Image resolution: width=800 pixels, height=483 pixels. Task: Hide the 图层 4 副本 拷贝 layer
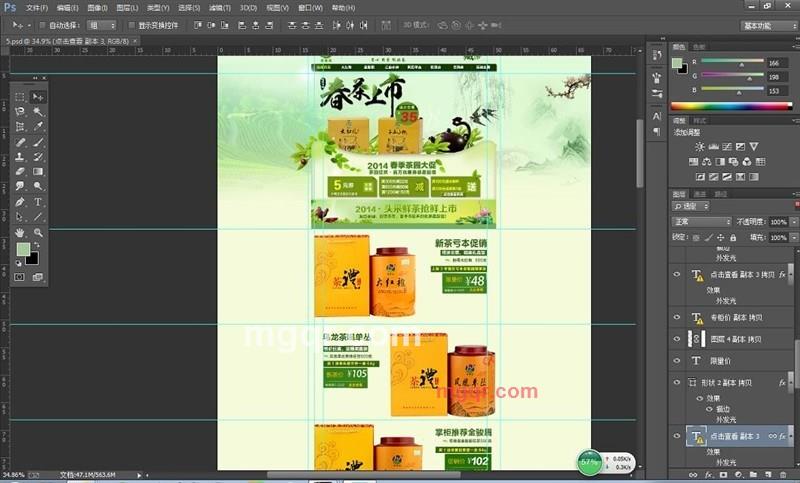[x=677, y=339]
